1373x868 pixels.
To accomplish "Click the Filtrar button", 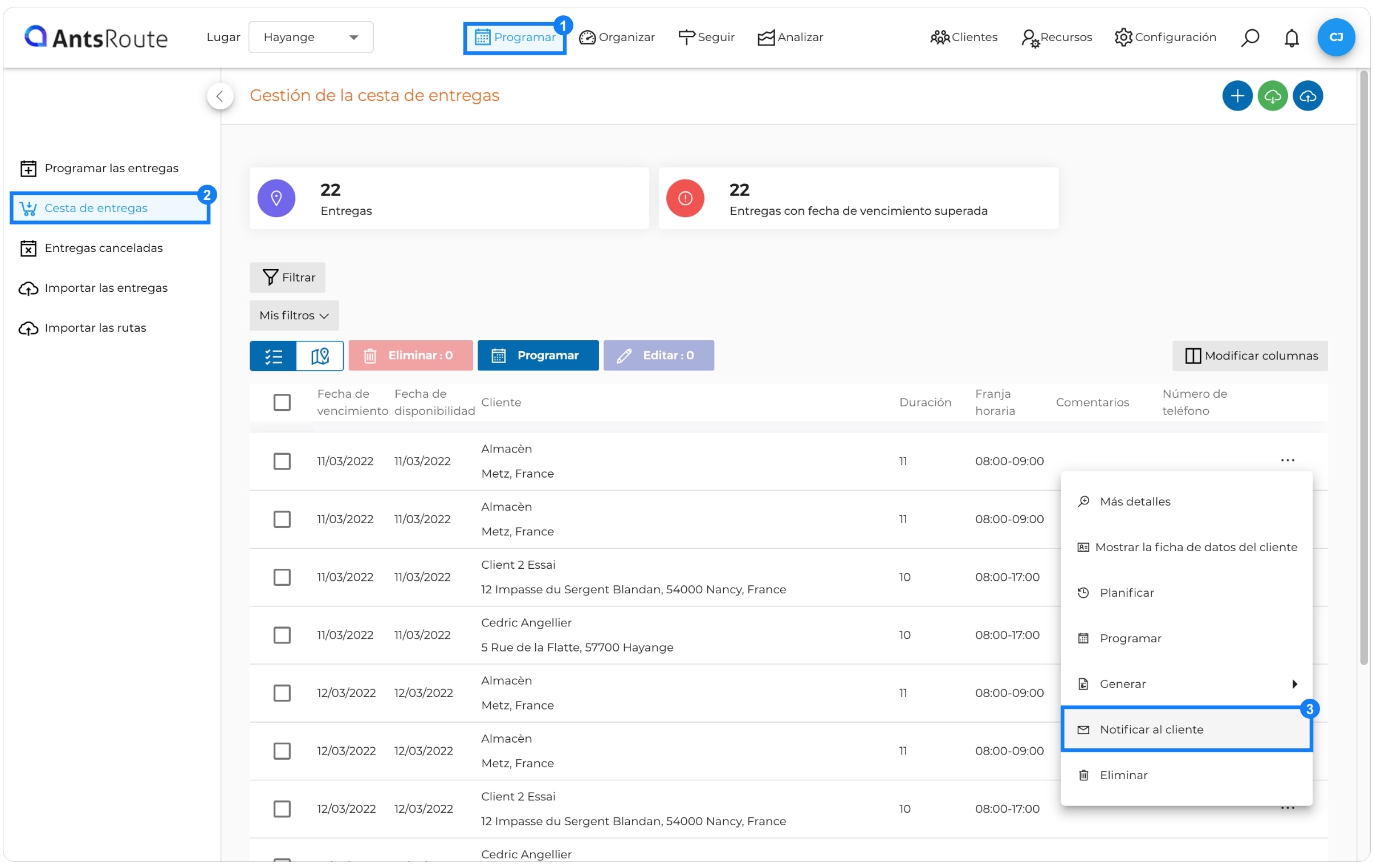I will tap(287, 278).
